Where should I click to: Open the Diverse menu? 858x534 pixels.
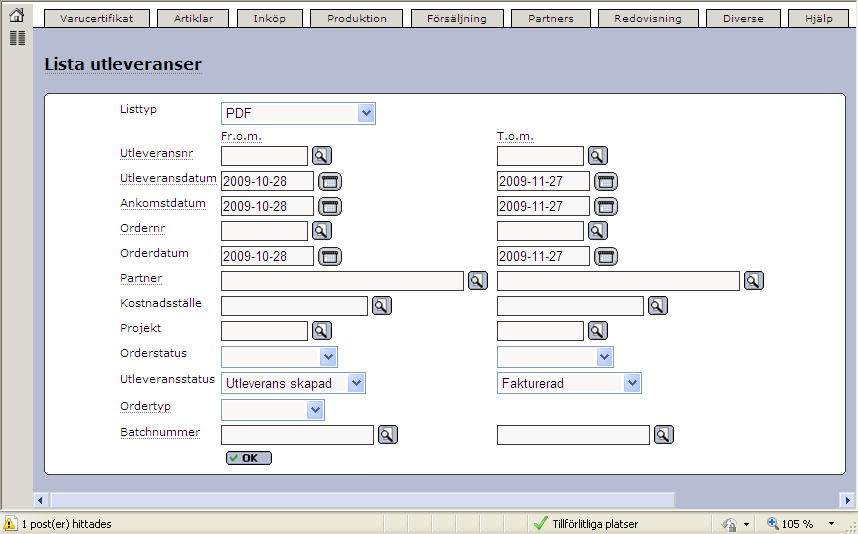coord(743,18)
